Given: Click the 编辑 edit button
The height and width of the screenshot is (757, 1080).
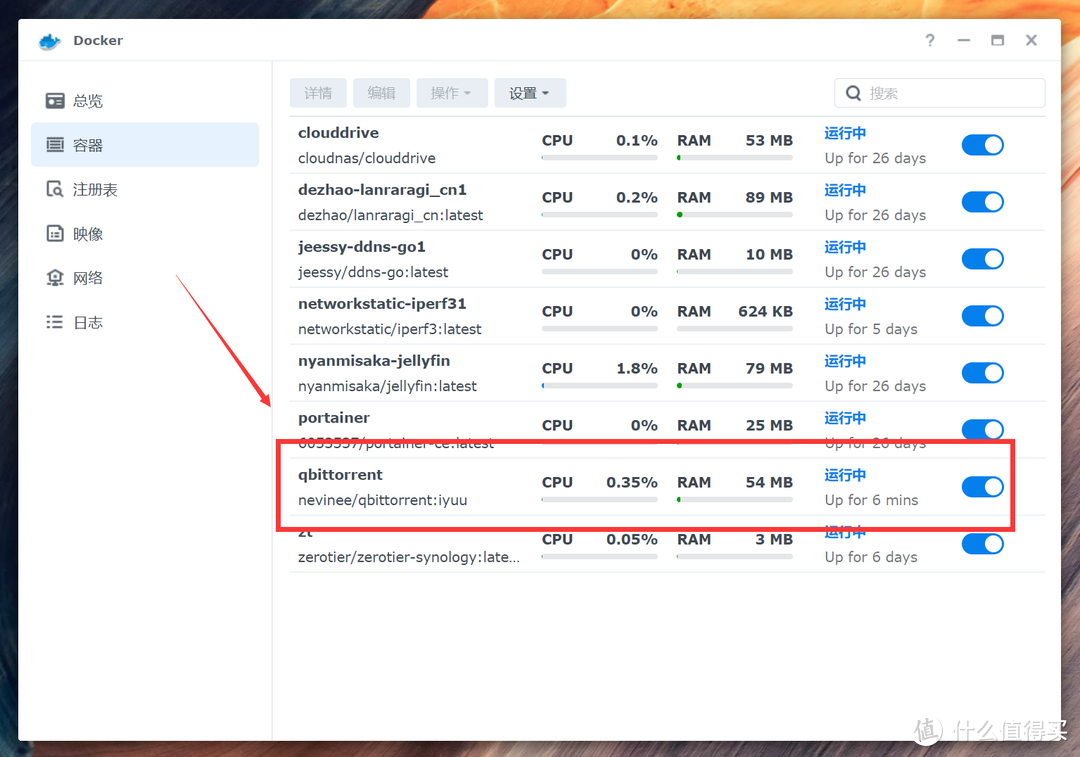Looking at the screenshot, I should click(x=382, y=93).
